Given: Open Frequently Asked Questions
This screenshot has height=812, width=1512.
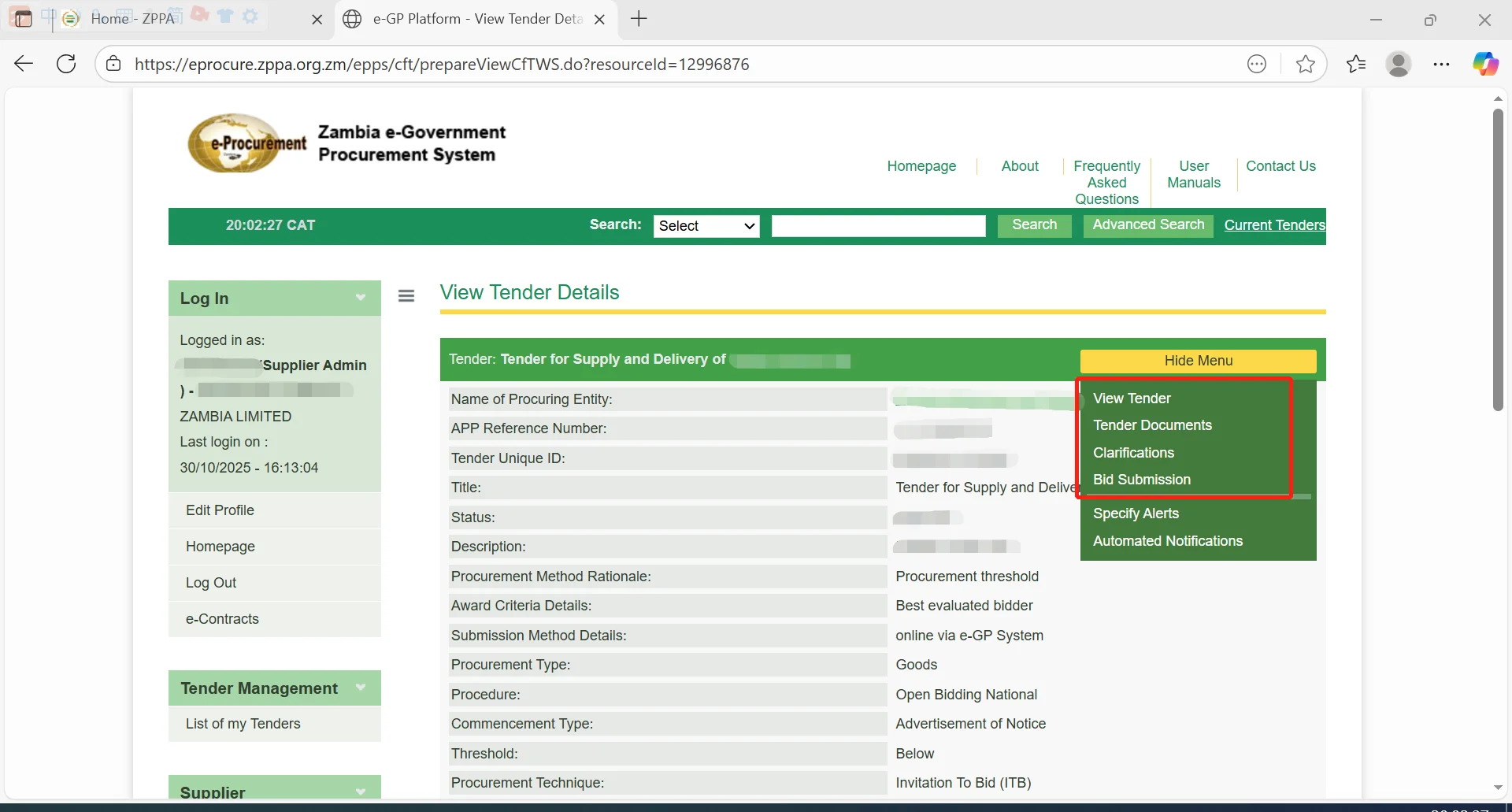Looking at the screenshot, I should (x=1106, y=183).
